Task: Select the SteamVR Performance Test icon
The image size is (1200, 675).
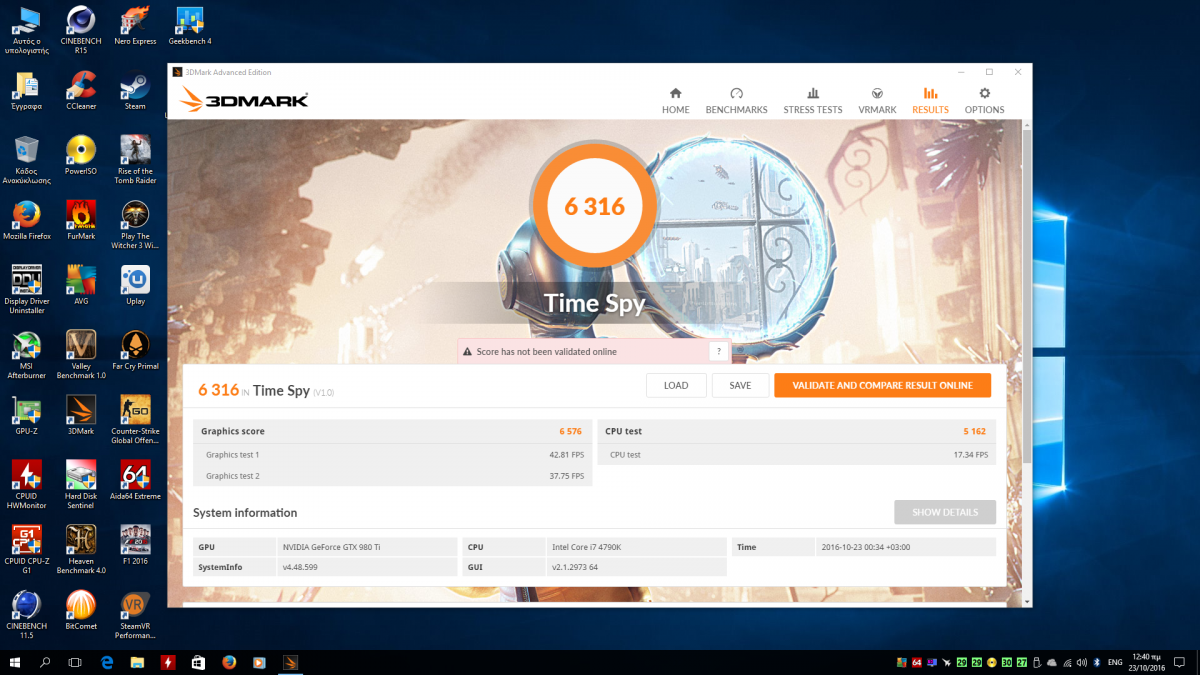Action: (x=135, y=615)
